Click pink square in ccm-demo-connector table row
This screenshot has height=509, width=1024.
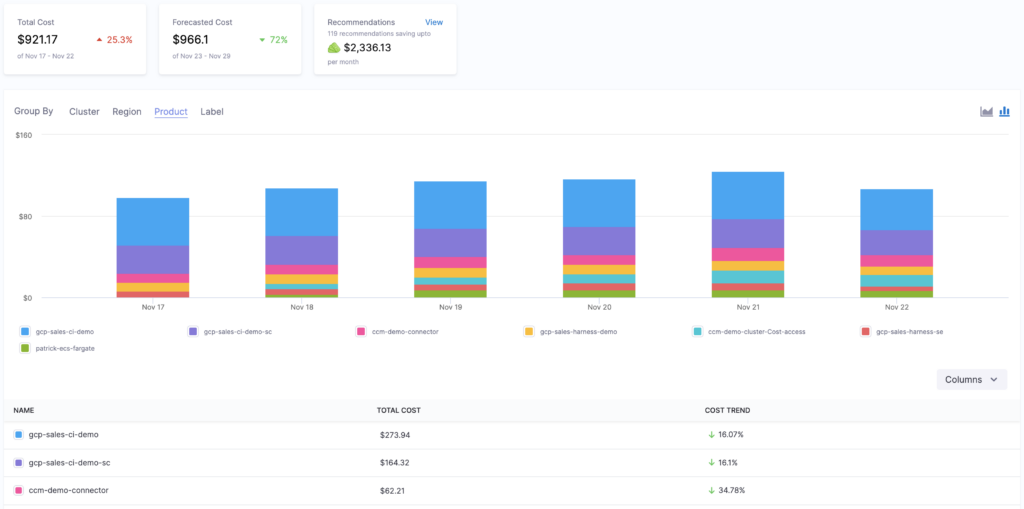coord(18,490)
